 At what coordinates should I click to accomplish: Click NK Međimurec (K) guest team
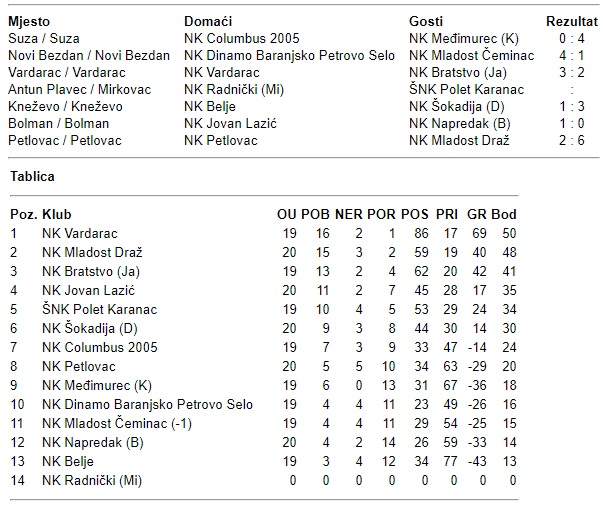464,38
